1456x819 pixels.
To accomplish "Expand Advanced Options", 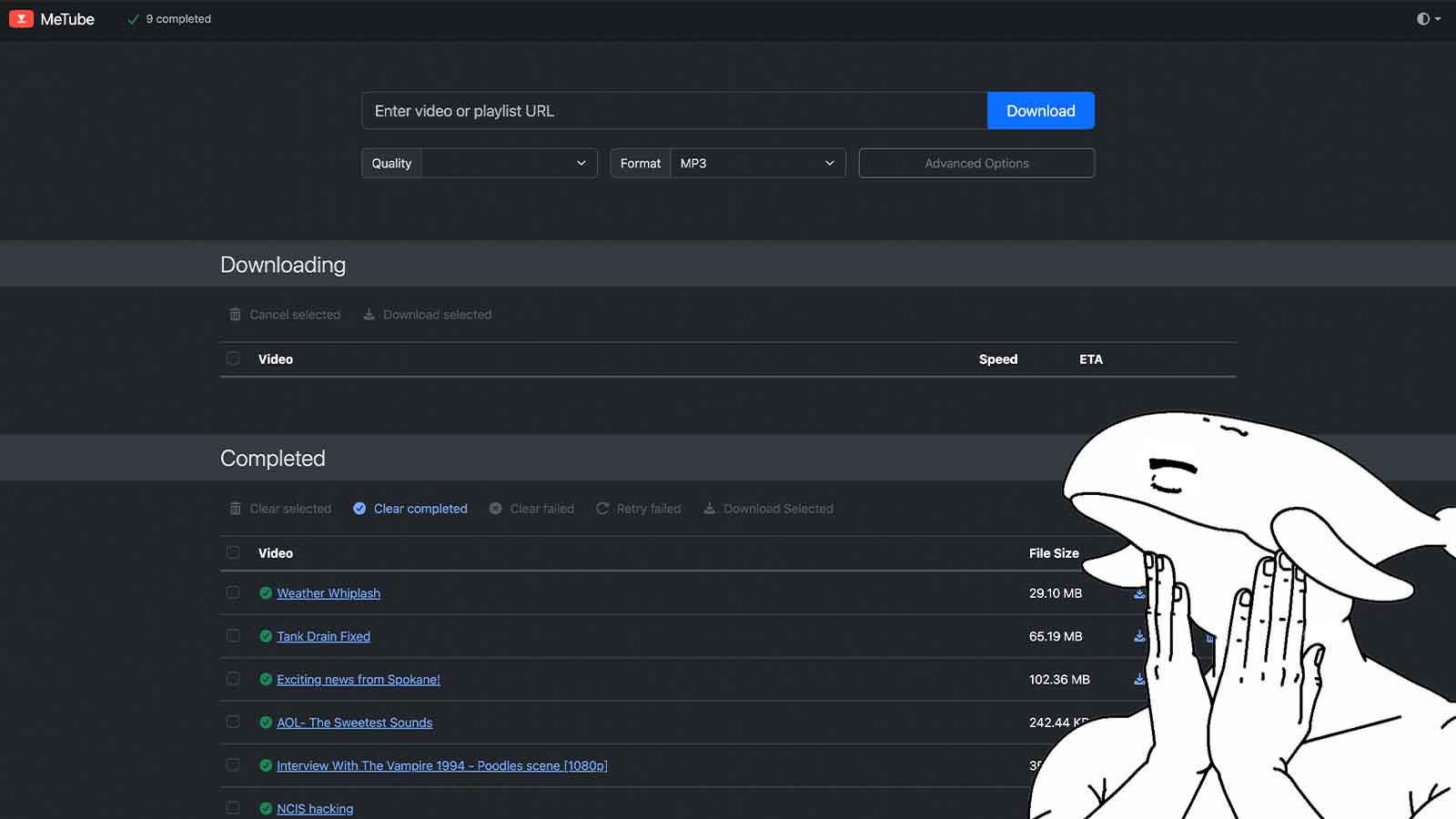I will (x=976, y=164).
